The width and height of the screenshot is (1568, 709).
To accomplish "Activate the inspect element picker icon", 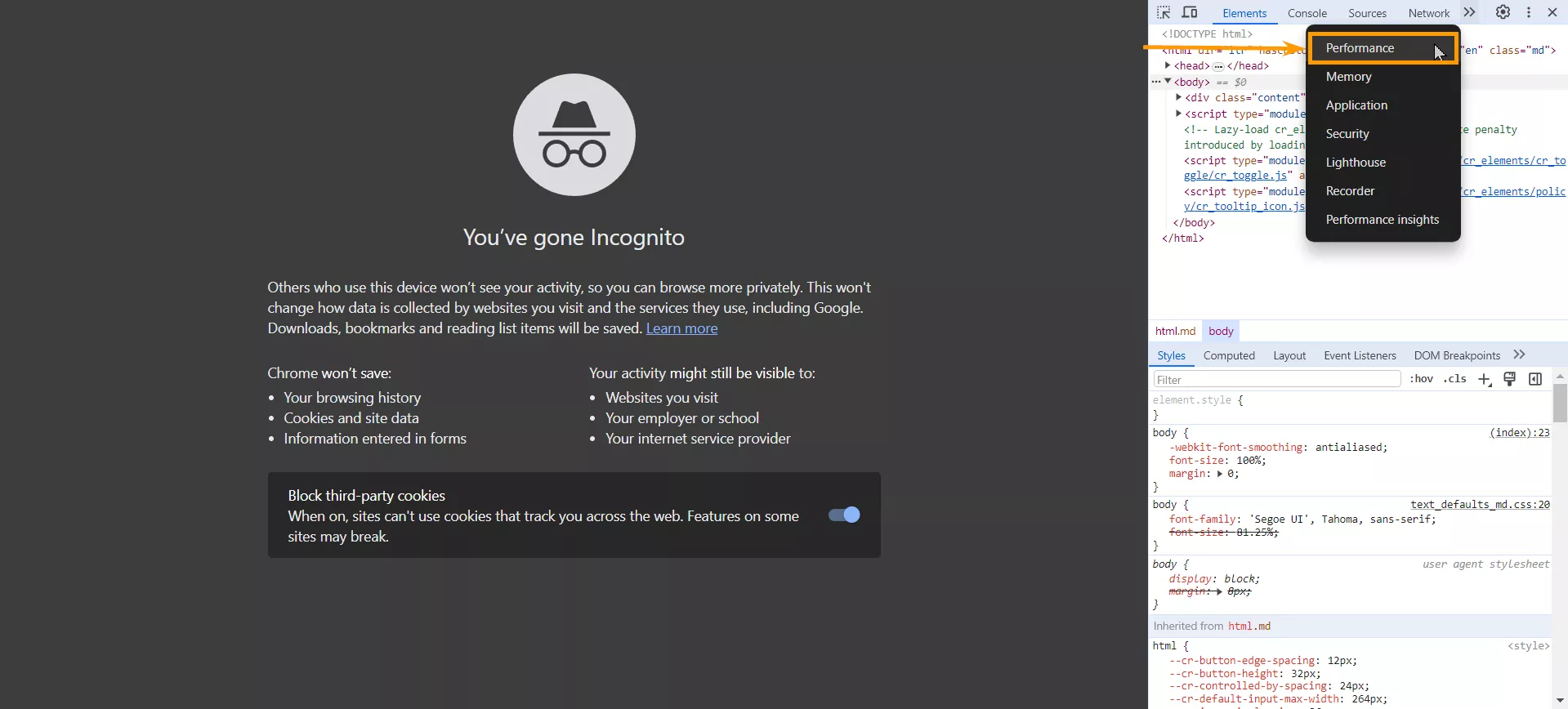I will 1164,12.
